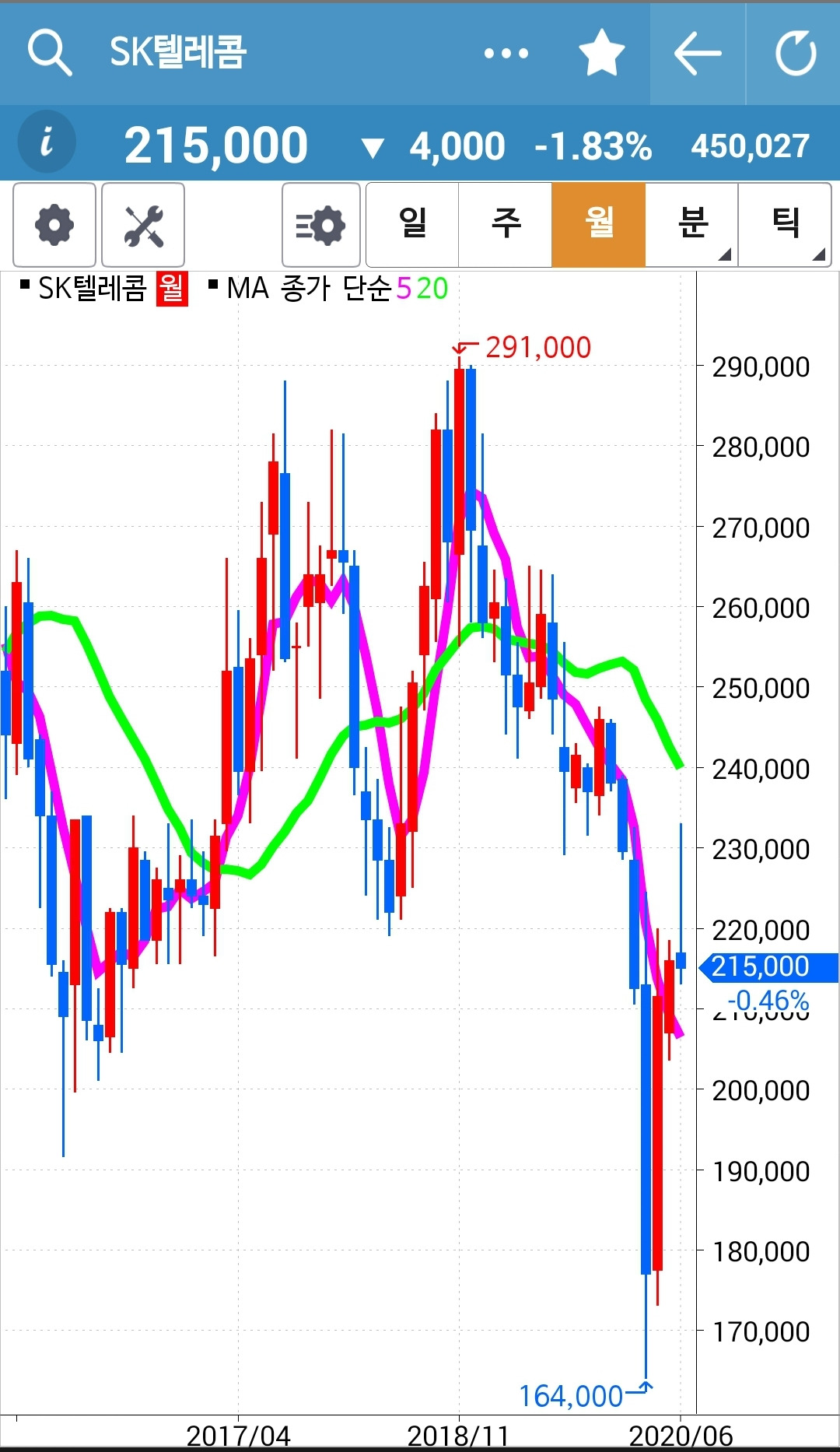Viewport: 840px width, 1452px height.
Task: Tap the 190,000 price axis label
Action: (761, 1171)
